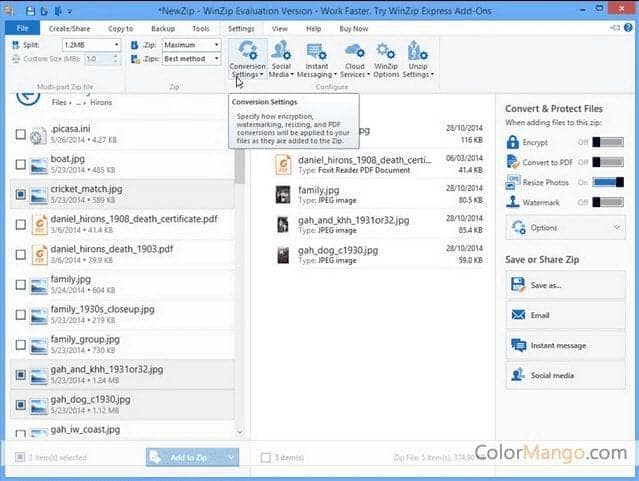Open the quick access toolbar customize arrow
639x481 pixels.
pyautogui.click(x=70, y=12)
